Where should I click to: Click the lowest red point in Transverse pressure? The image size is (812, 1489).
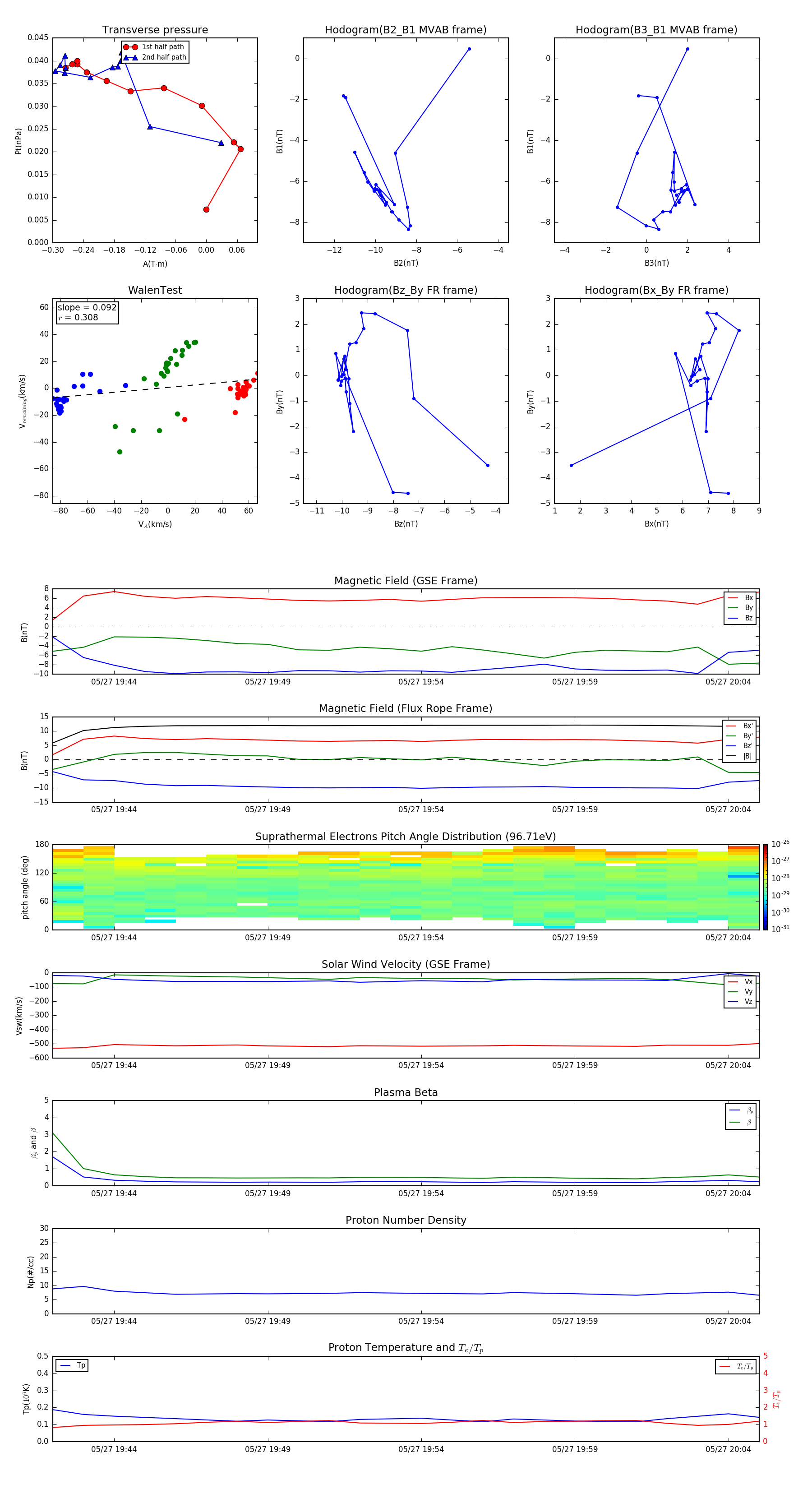206,209
